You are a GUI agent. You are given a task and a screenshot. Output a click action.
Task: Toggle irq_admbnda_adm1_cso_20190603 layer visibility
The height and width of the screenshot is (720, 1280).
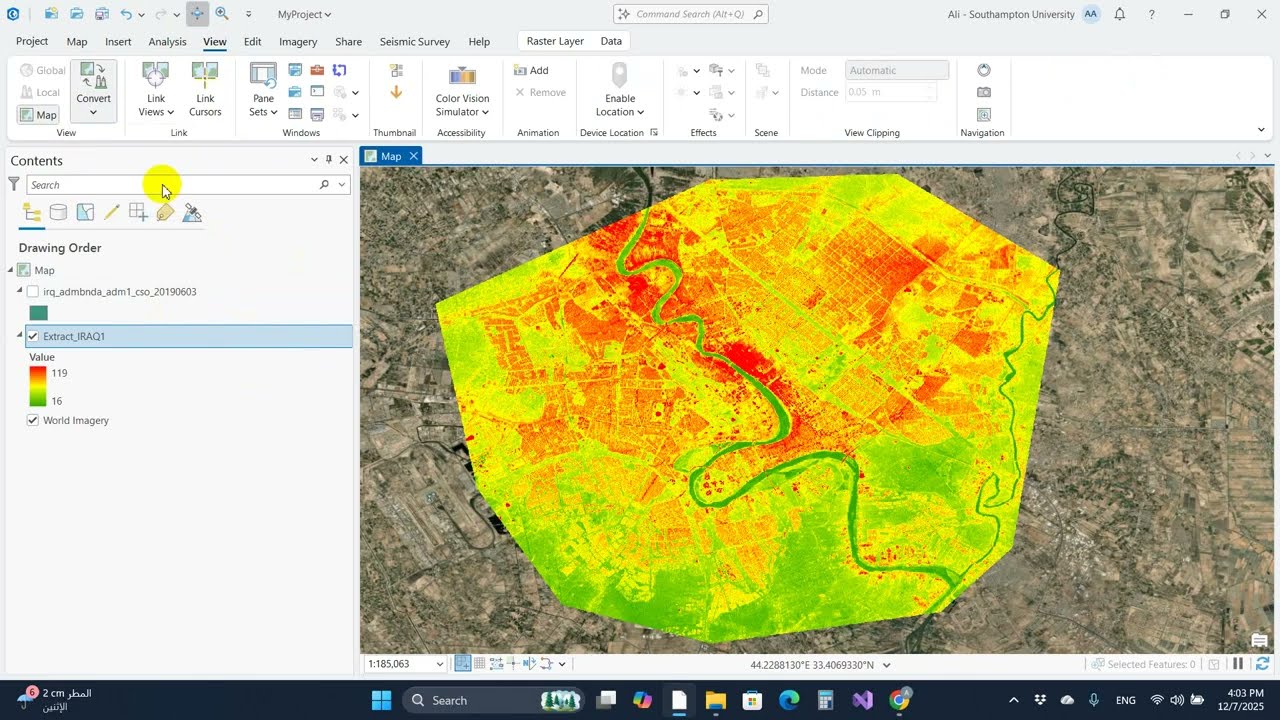coord(33,292)
